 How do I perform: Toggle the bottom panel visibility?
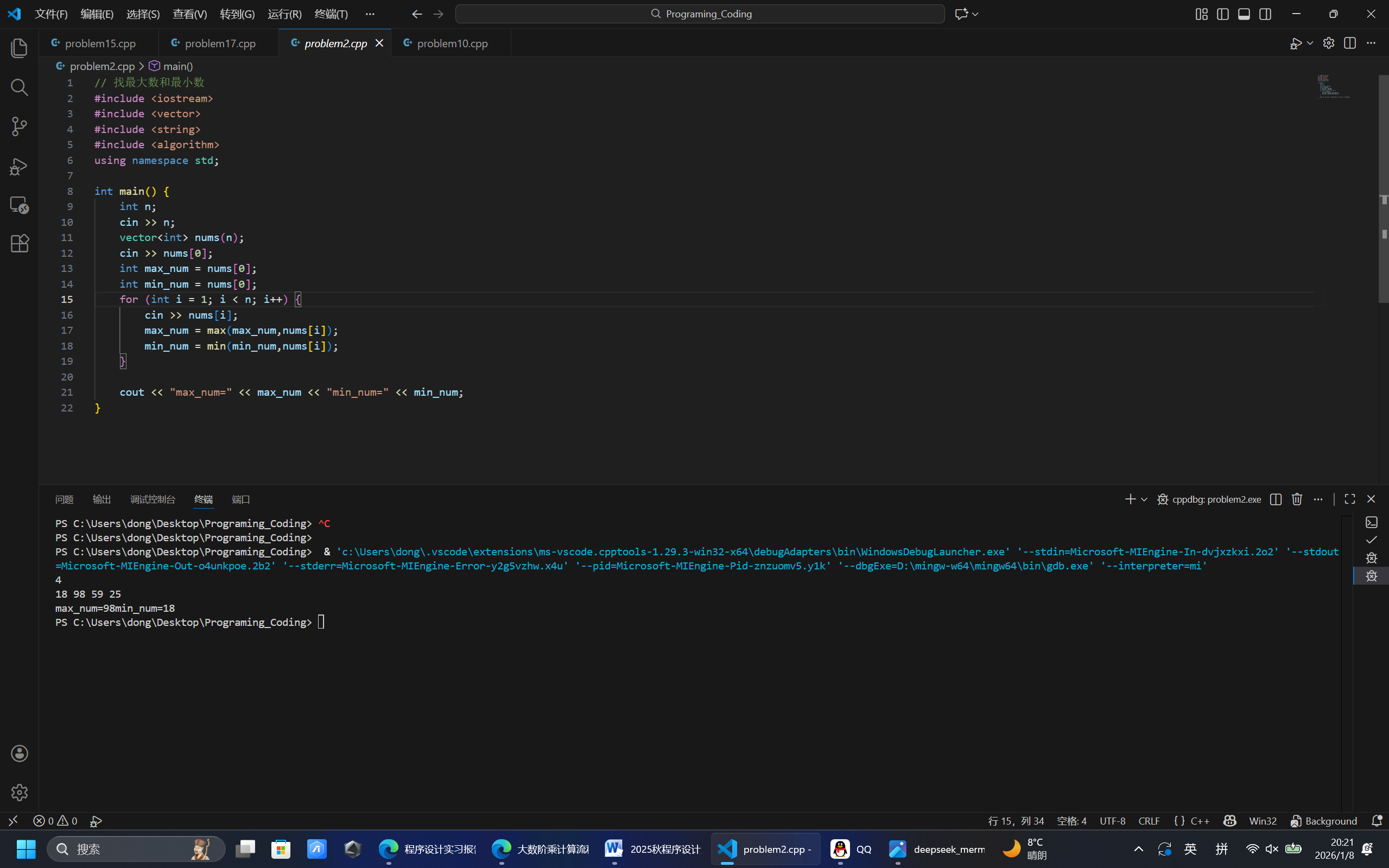tap(1244, 14)
